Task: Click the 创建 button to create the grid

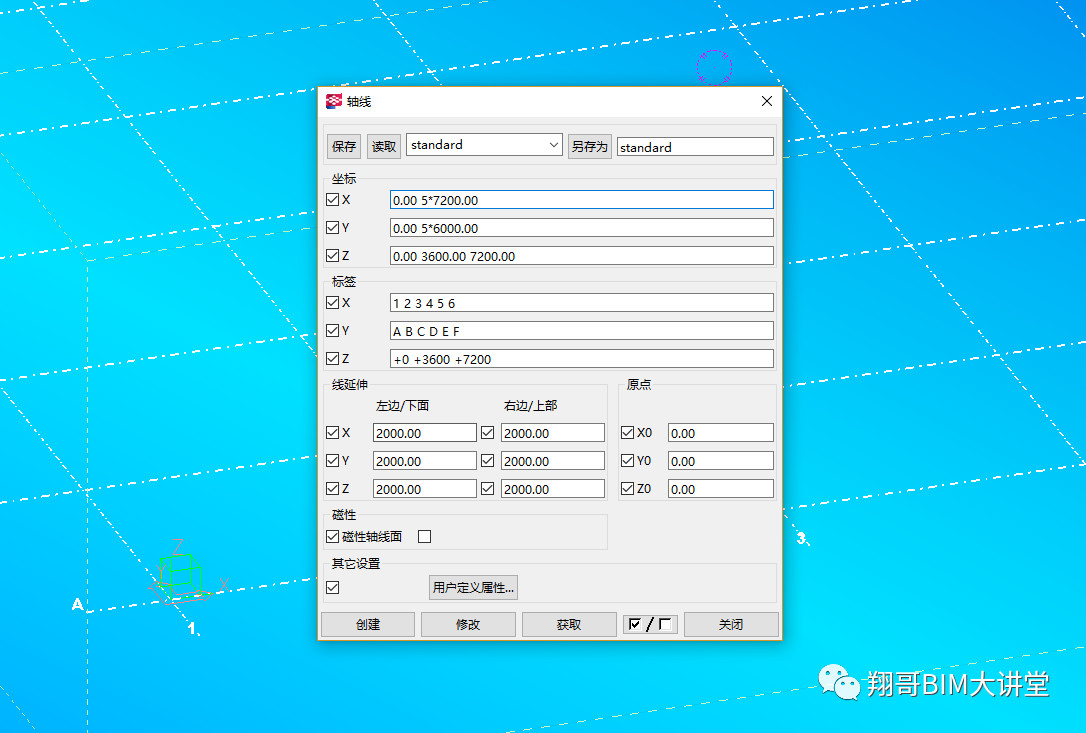Action: click(367, 624)
